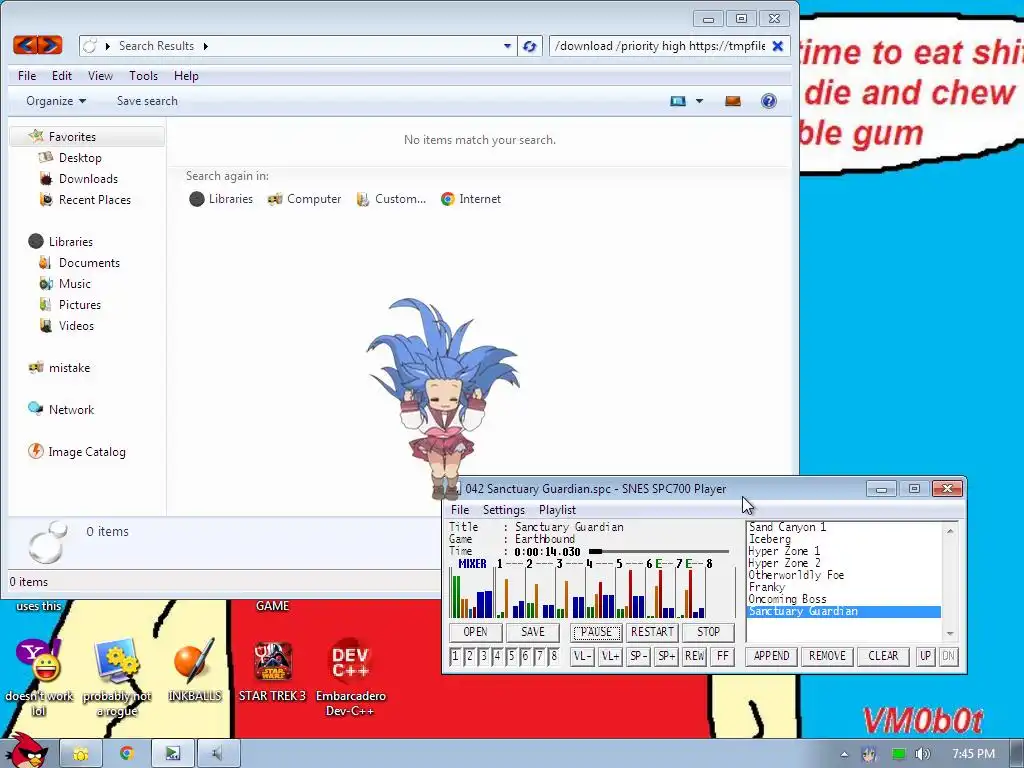This screenshot has height=768, width=1024.
Task: Expand the Organize dropdown
Action: tap(56, 101)
